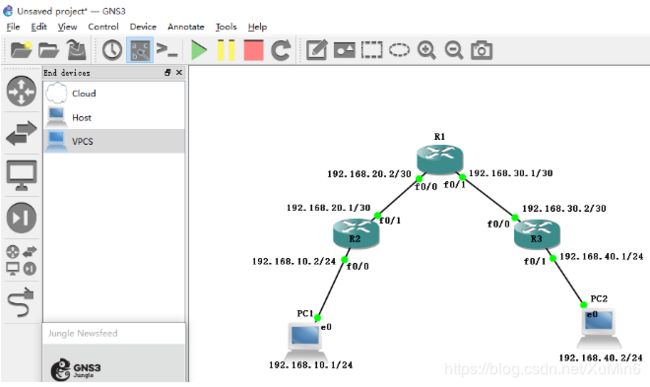Click the Save project icon
650x387 pixels.
(76, 50)
